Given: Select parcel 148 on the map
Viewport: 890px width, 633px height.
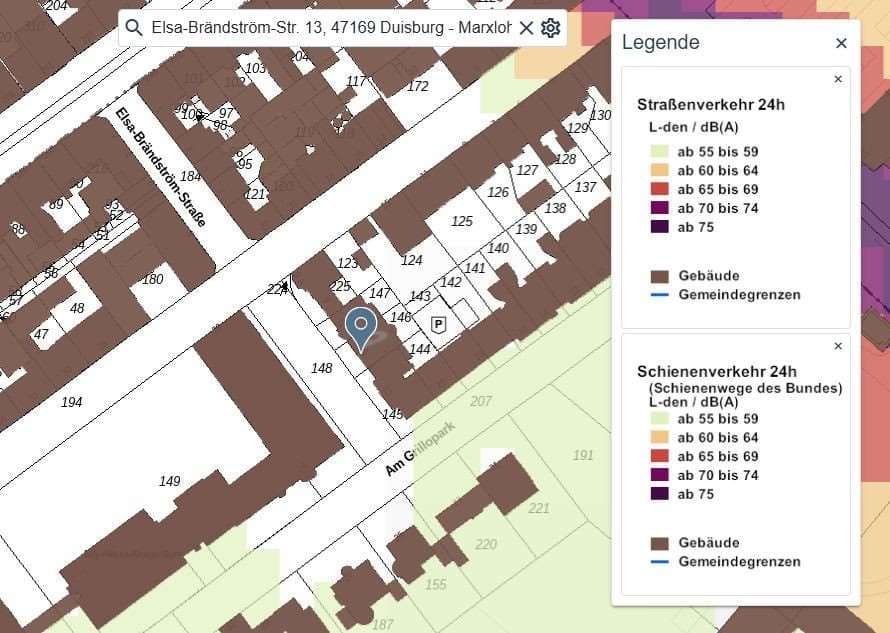Looking at the screenshot, I should tap(321, 368).
